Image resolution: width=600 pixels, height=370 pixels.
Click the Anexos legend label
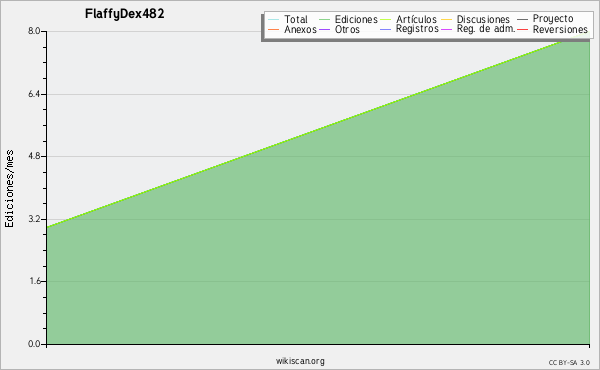point(300,29)
